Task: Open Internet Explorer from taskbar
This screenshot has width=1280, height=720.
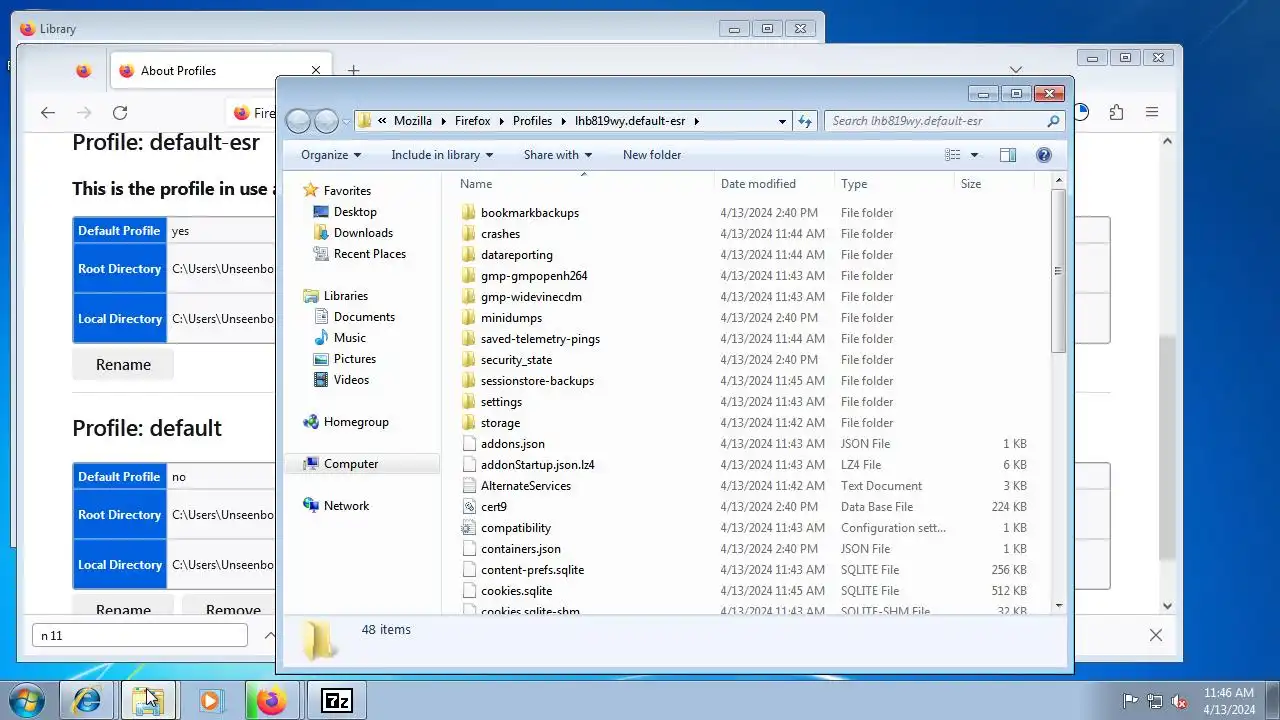Action: click(x=87, y=700)
